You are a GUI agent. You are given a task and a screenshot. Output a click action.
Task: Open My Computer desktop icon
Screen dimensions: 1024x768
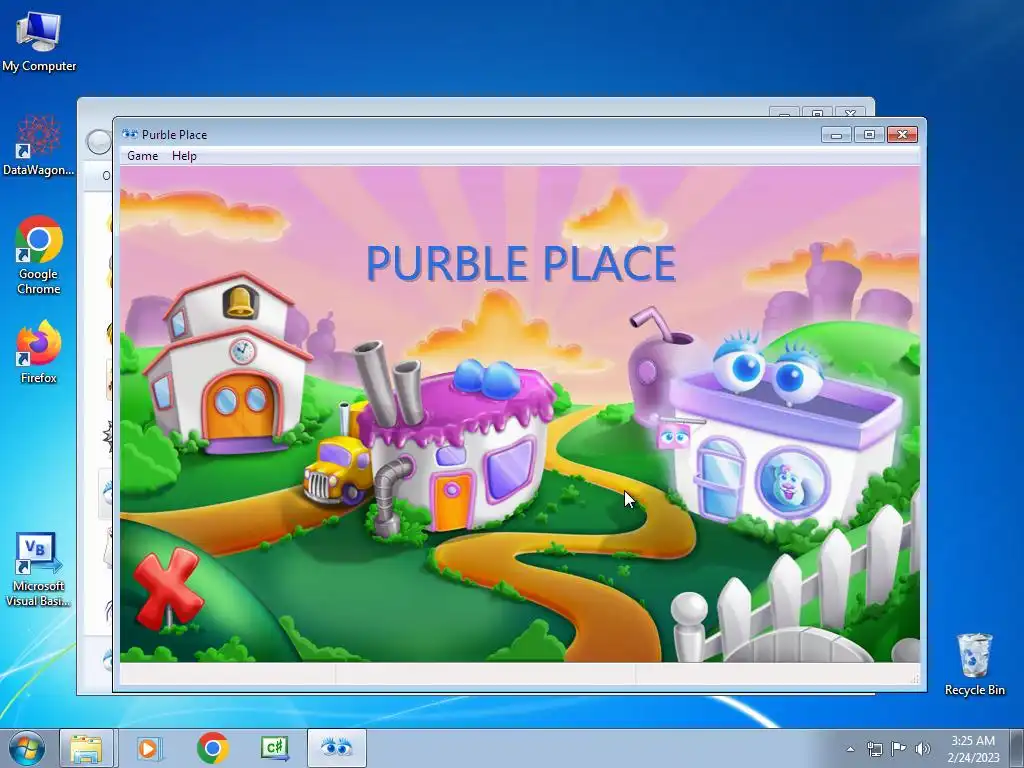click(39, 42)
